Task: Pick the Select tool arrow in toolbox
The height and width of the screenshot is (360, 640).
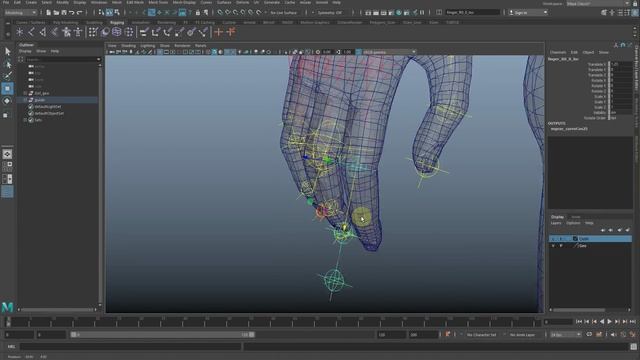Action: 7,51
